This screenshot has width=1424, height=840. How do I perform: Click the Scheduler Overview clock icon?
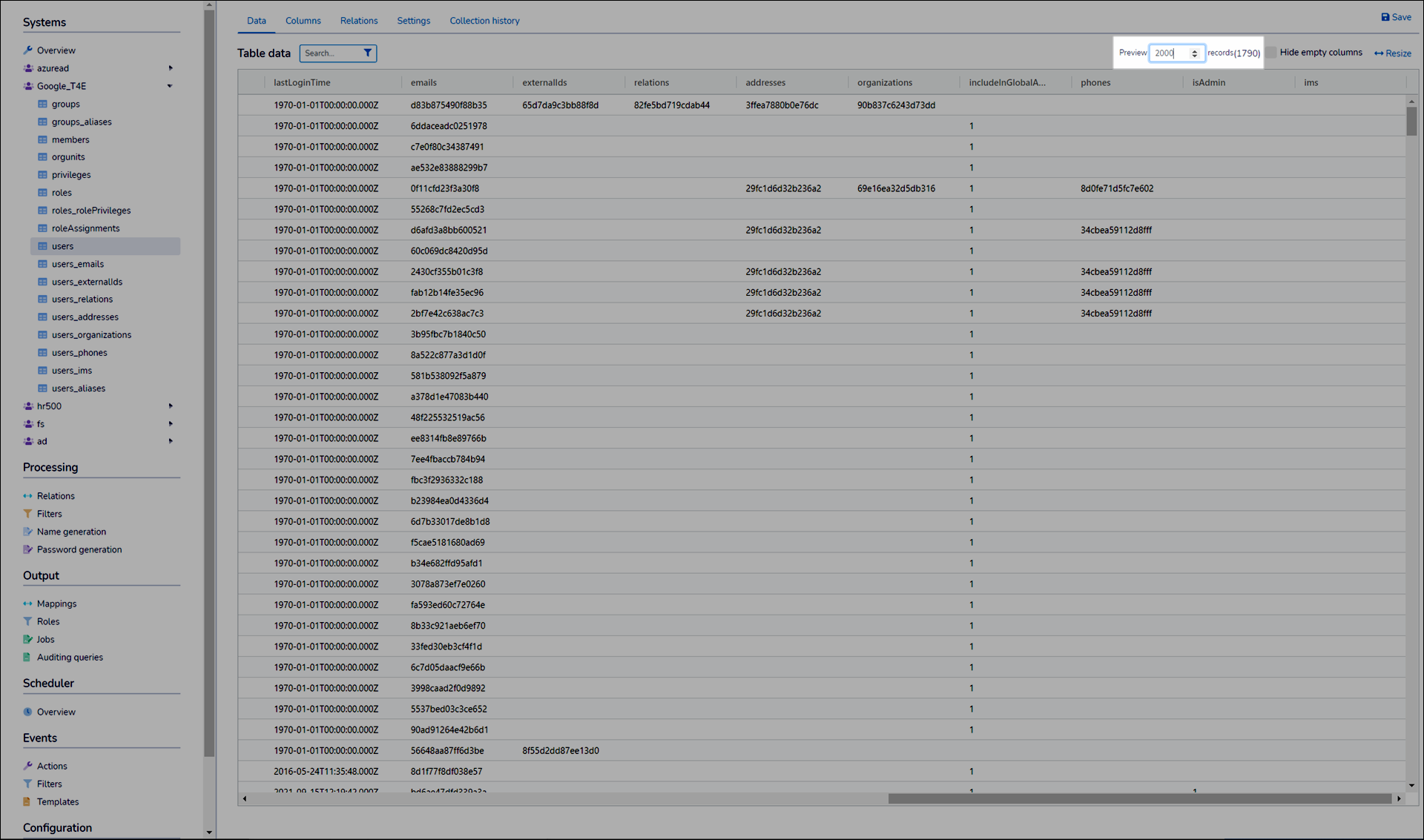click(x=27, y=712)
